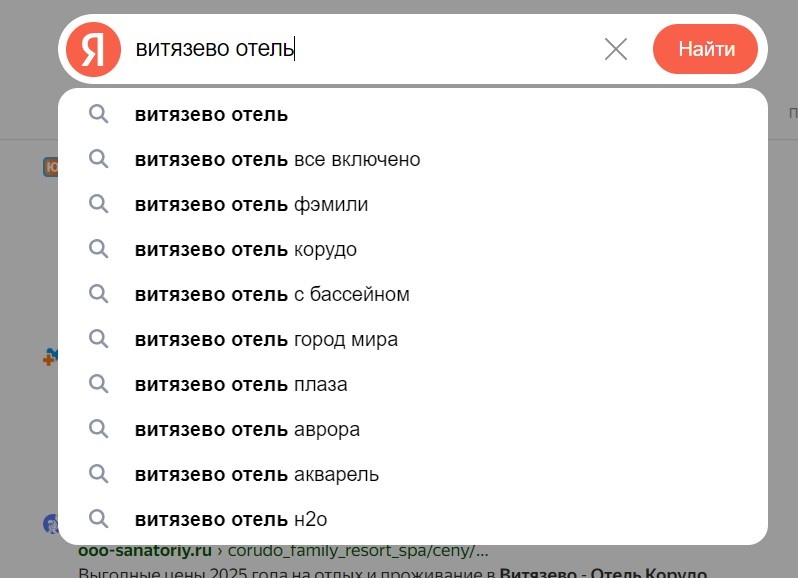The width and height of the screenshot is (798, 578).
Task: Select suggestion витязево отель плаза
Action: click(413, 384)
